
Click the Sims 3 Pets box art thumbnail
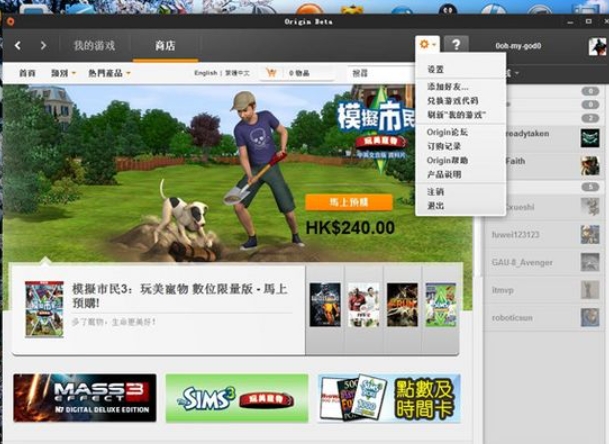coord(44,309)
